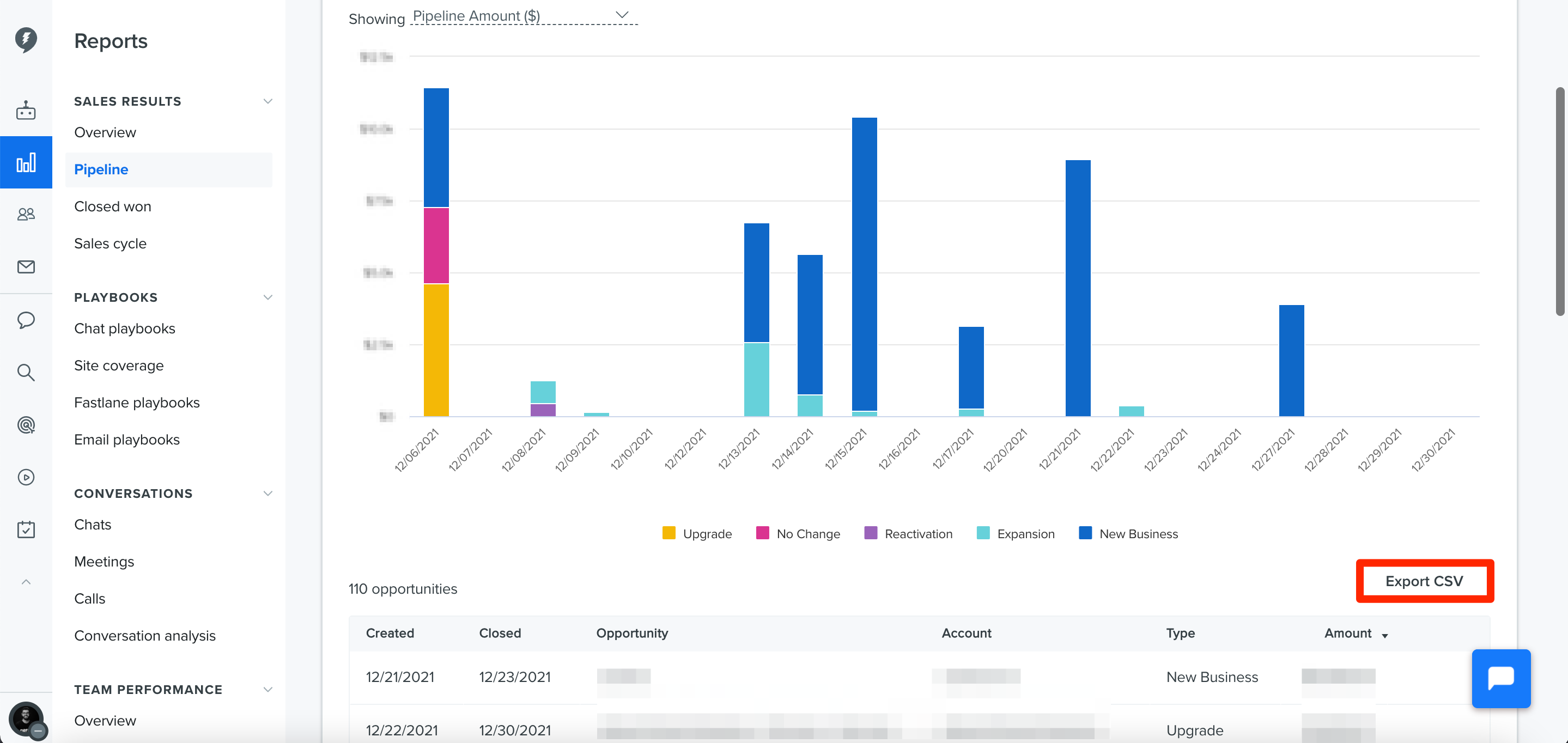Image resolution: width=1568 pixels, height=743 pixels.
Task: Click the magnifying glass search icon
Action: tap(26, 372)
